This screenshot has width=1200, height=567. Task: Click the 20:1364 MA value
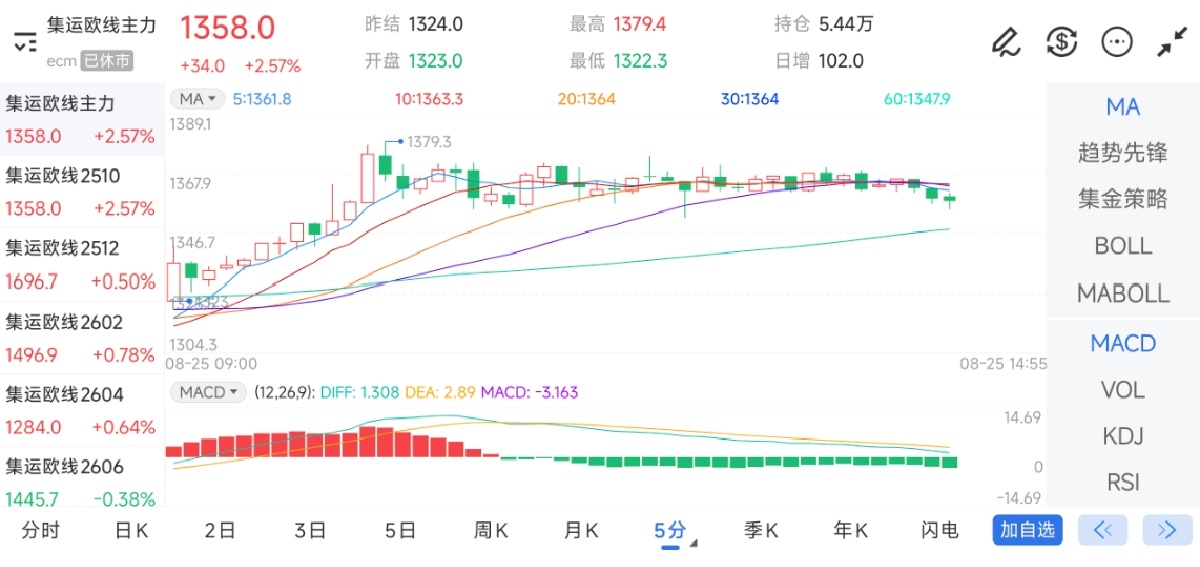point(587,99)
